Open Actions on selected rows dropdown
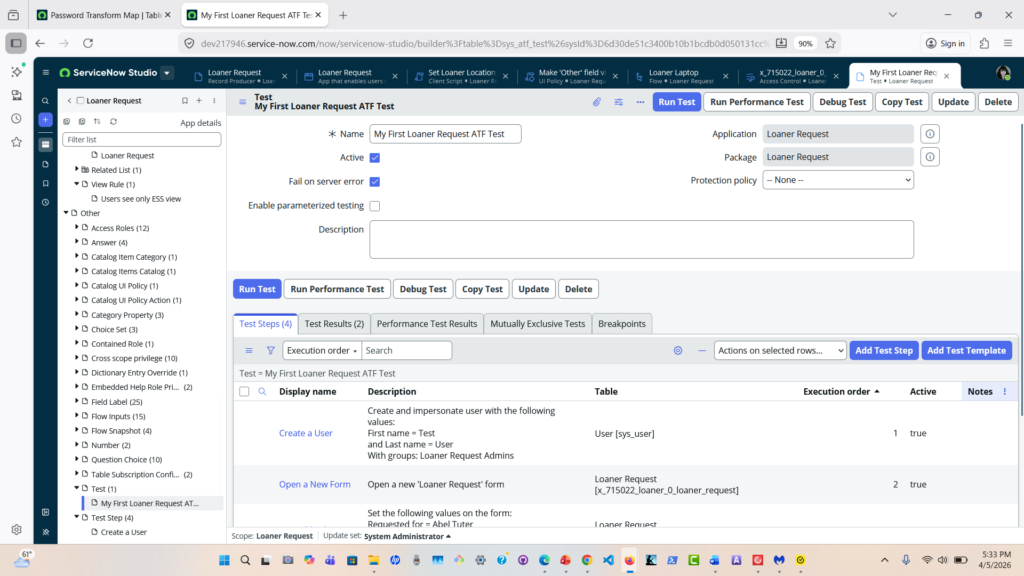 coord(779,351)
